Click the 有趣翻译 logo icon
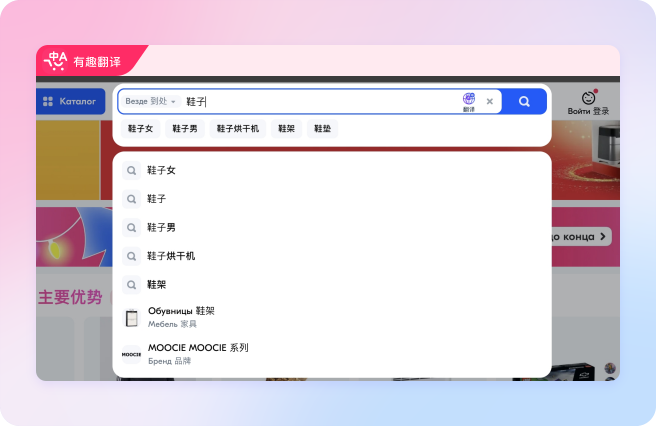 pyautogui.click(x=56, y=62)
